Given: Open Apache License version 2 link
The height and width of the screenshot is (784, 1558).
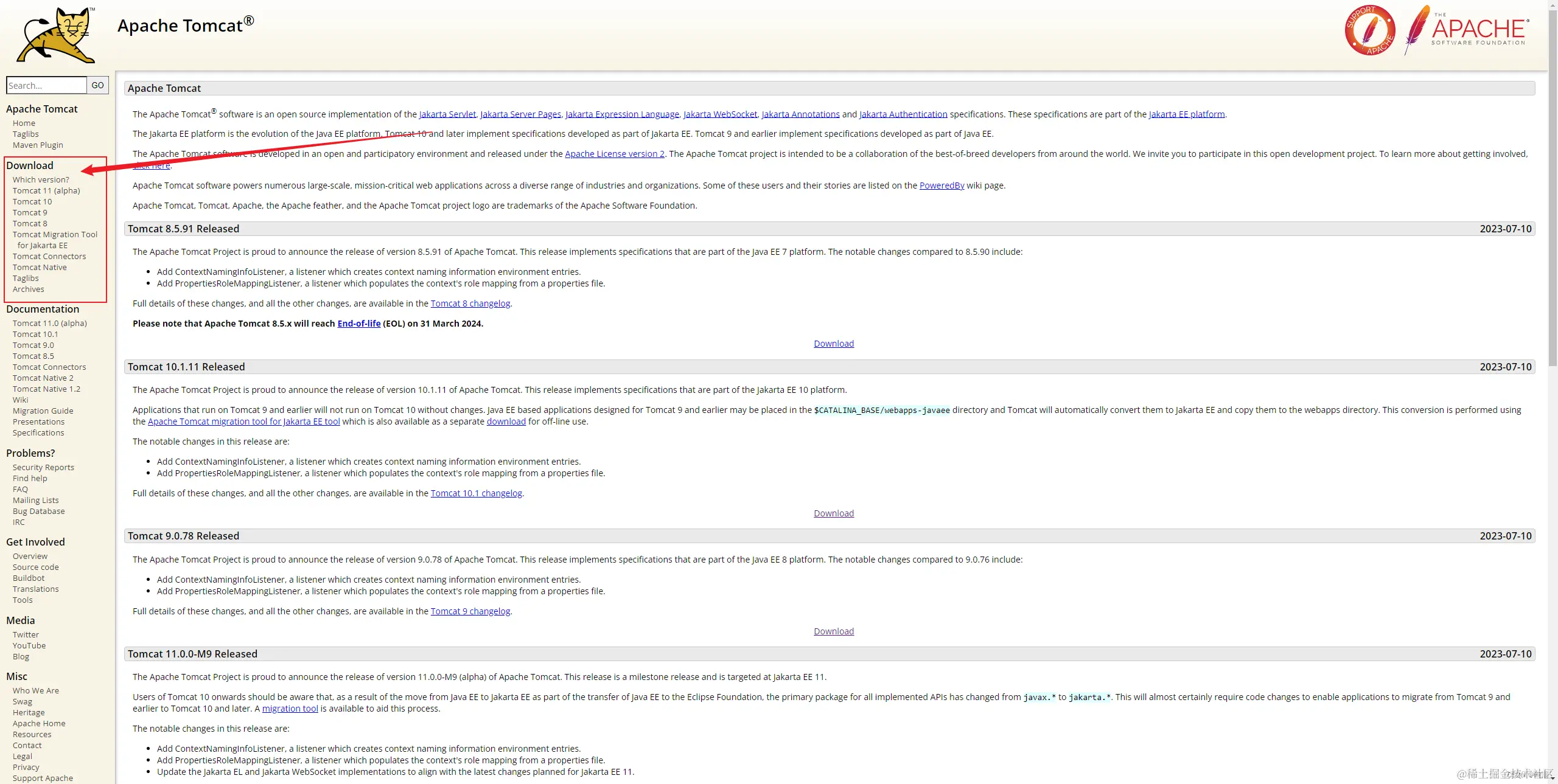Looking at the screenshot, I should 614,154.
